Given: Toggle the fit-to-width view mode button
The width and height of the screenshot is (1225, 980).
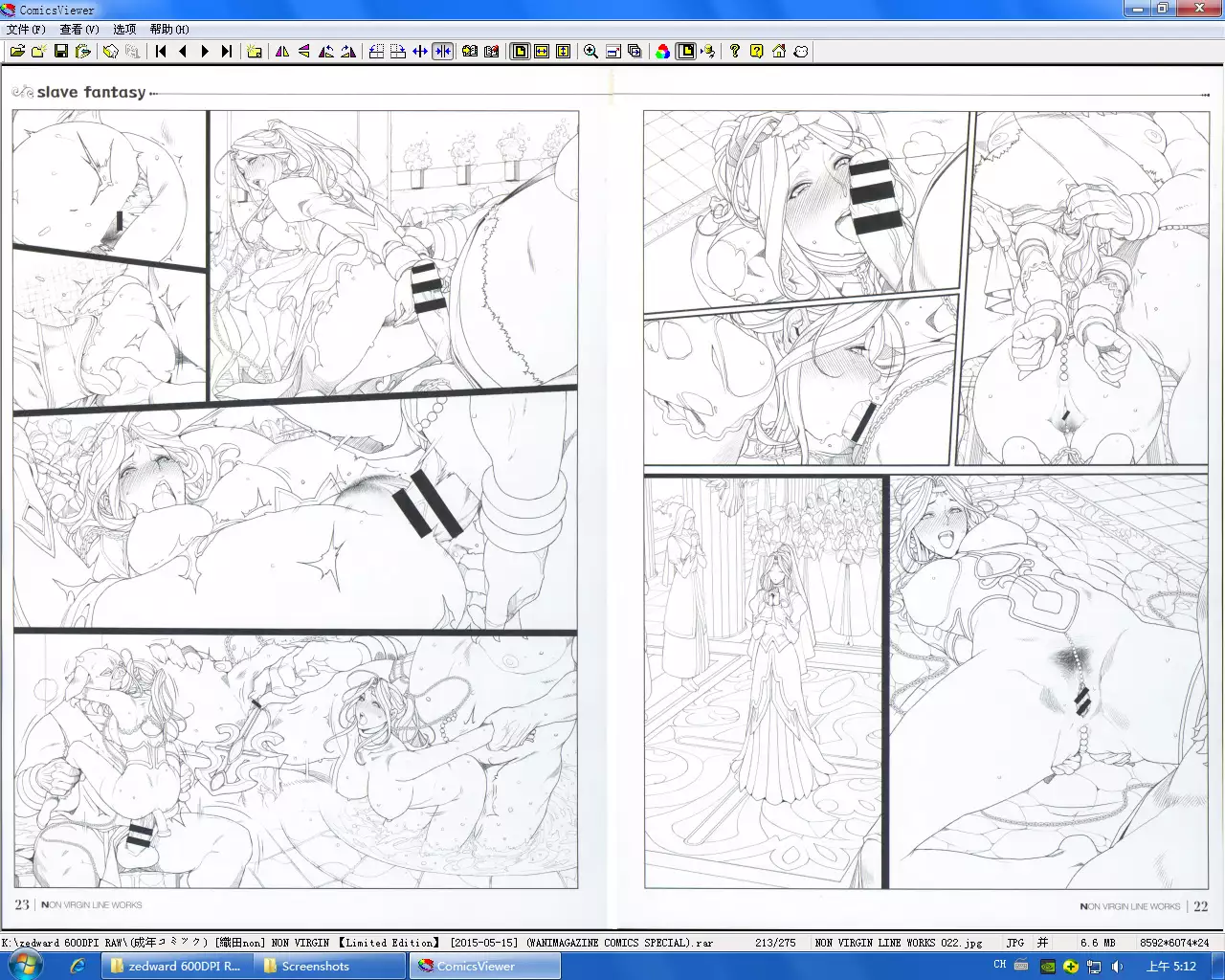Looking at the screenshot, I should (x=542, y=52).
